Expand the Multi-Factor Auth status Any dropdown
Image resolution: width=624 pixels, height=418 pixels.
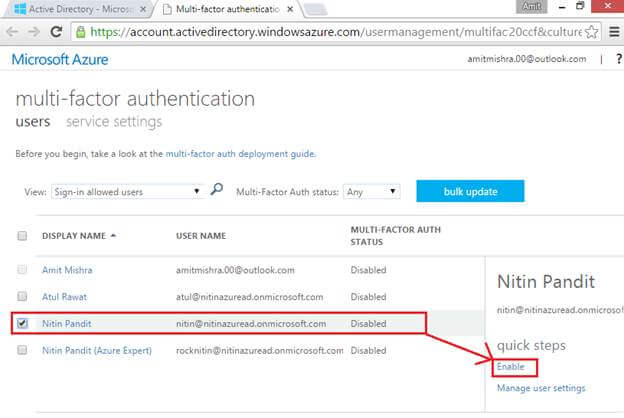371,192
